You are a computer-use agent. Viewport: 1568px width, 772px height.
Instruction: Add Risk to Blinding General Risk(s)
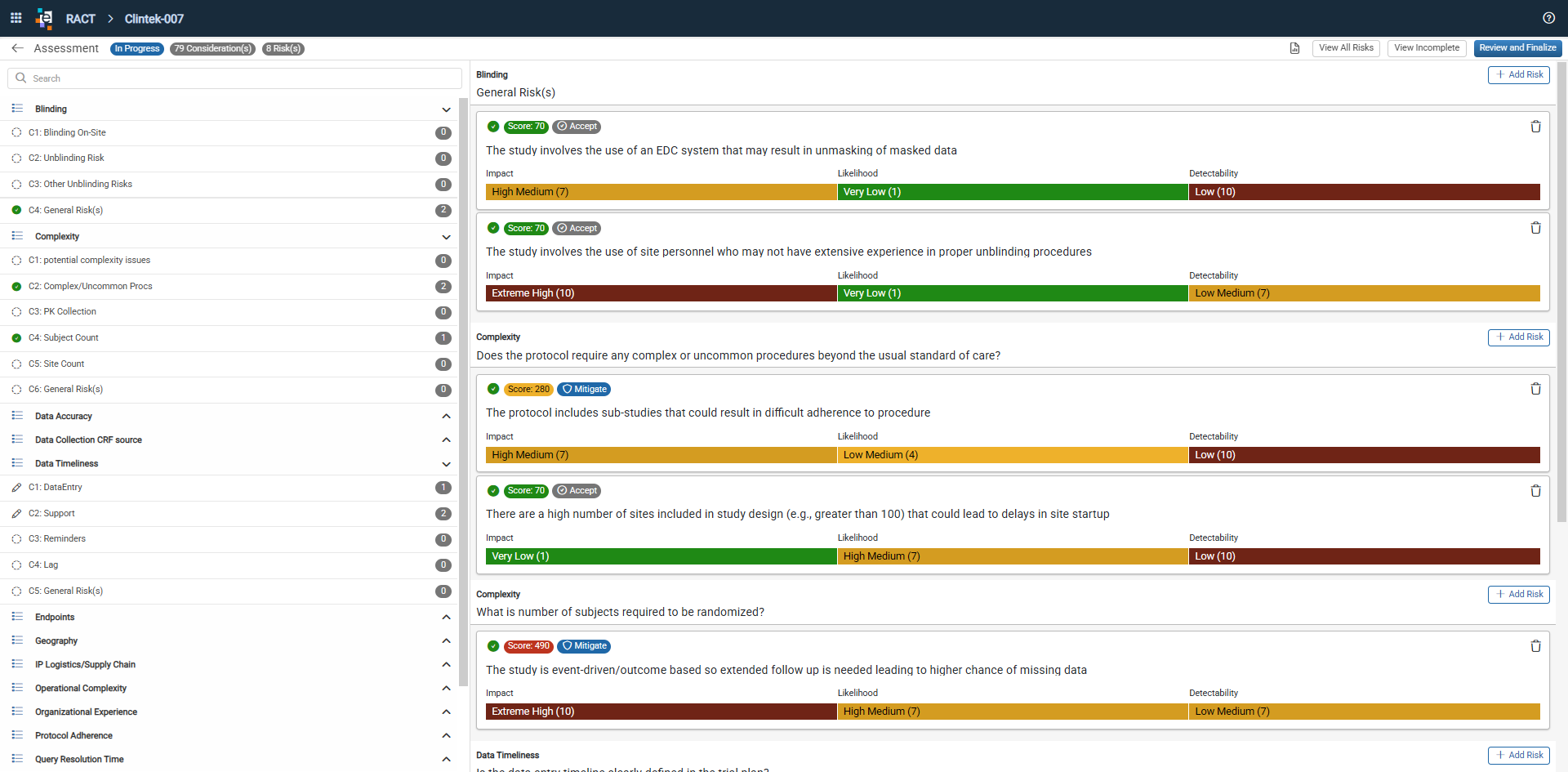click(x=1518, y=75)
